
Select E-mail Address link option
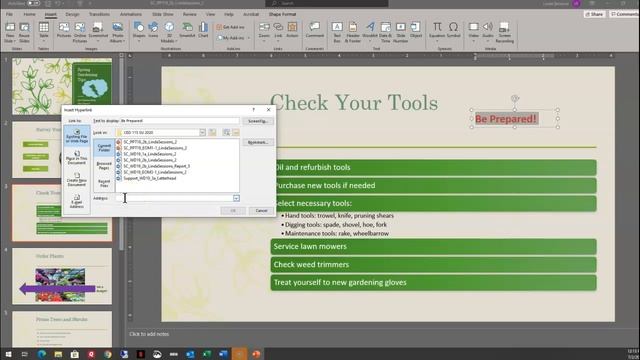(x=77, y=202)
